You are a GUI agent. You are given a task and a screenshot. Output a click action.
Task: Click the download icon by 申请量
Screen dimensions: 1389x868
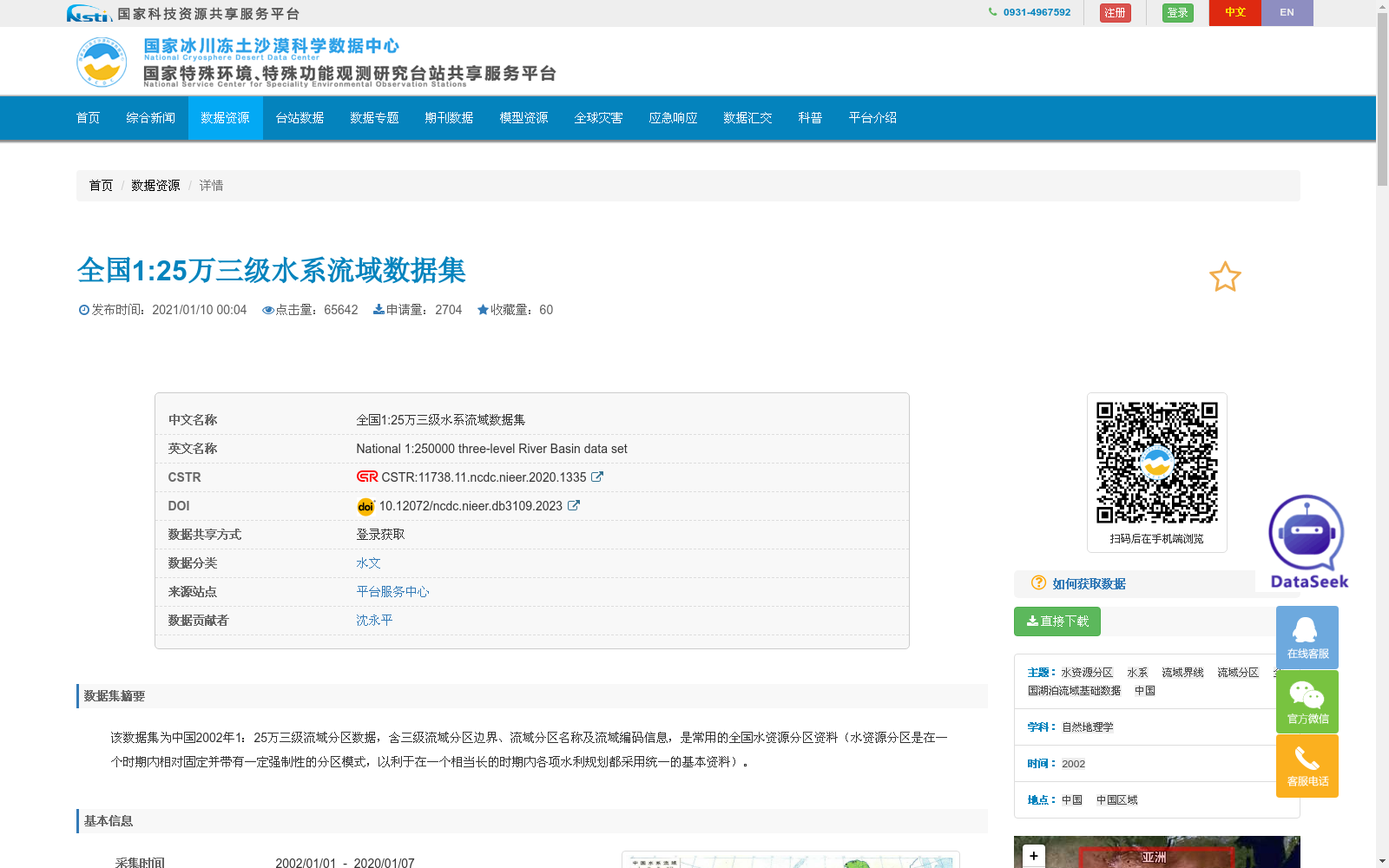(x=379, y=309)
